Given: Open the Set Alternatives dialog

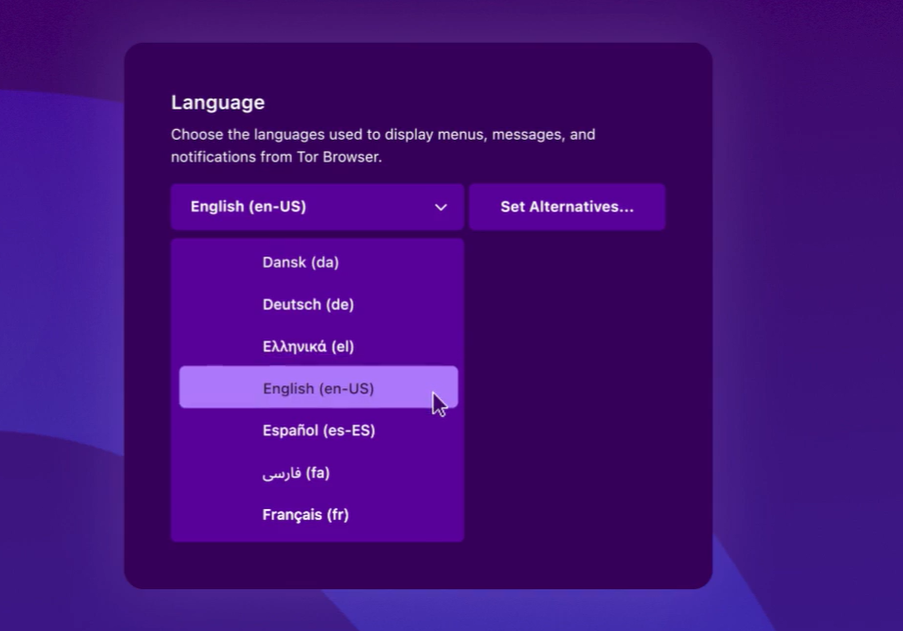Looking at the screenshot, I should coord(566,207).
